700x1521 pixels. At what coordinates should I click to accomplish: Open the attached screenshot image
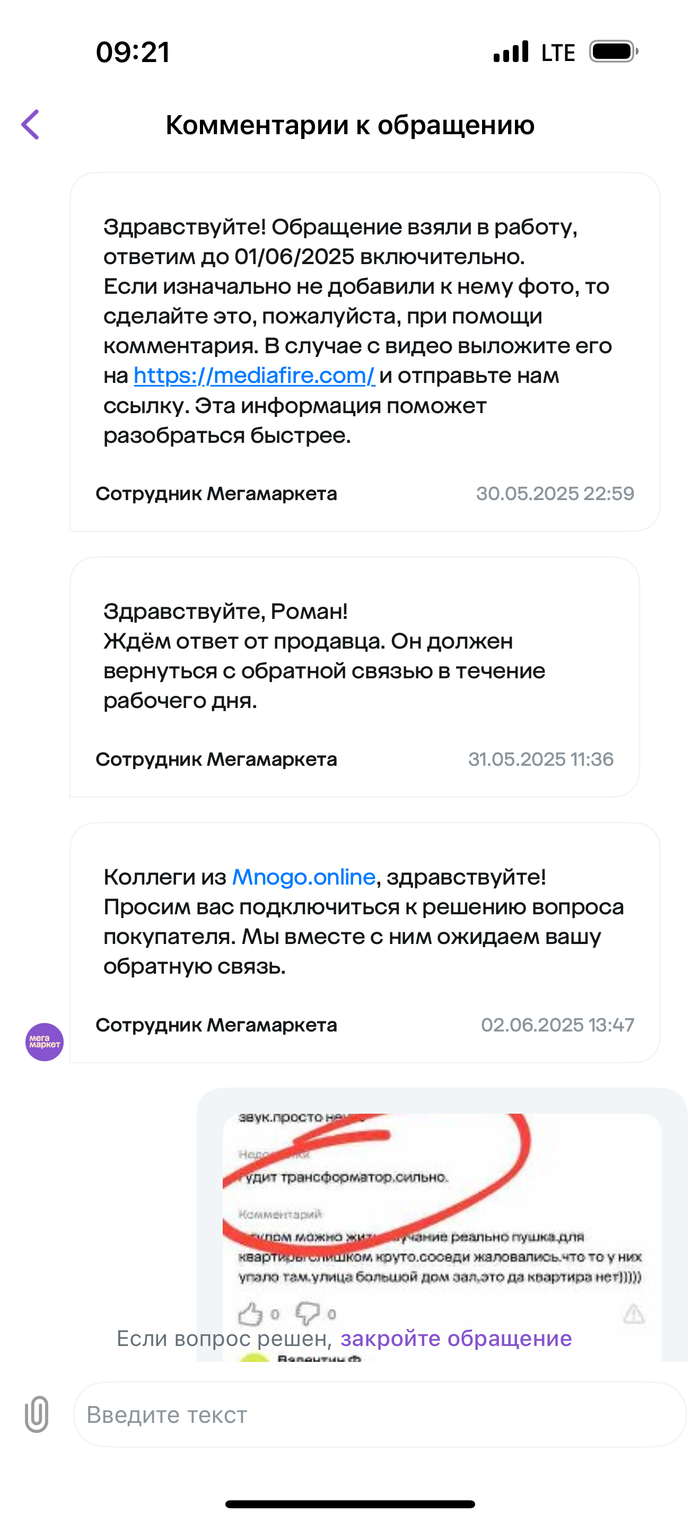(441, 1237)
